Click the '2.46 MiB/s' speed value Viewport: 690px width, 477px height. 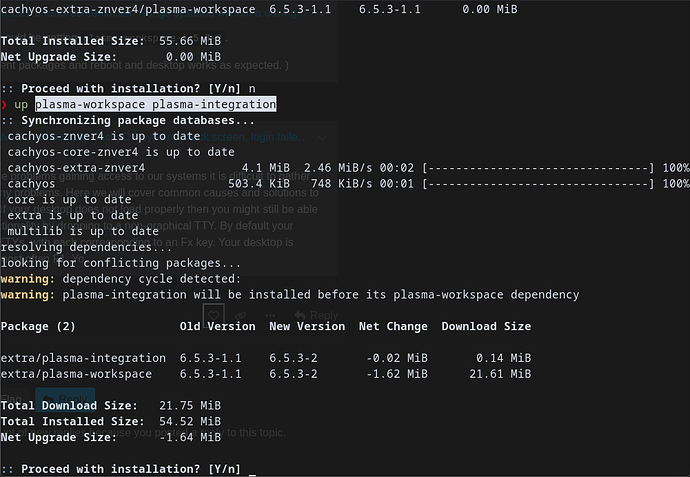[x=338, y=168]
